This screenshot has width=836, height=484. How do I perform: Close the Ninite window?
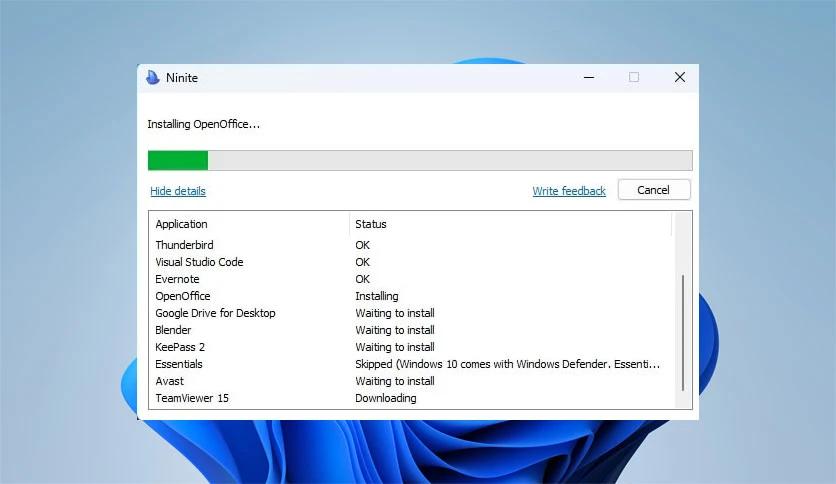[680, 78]
